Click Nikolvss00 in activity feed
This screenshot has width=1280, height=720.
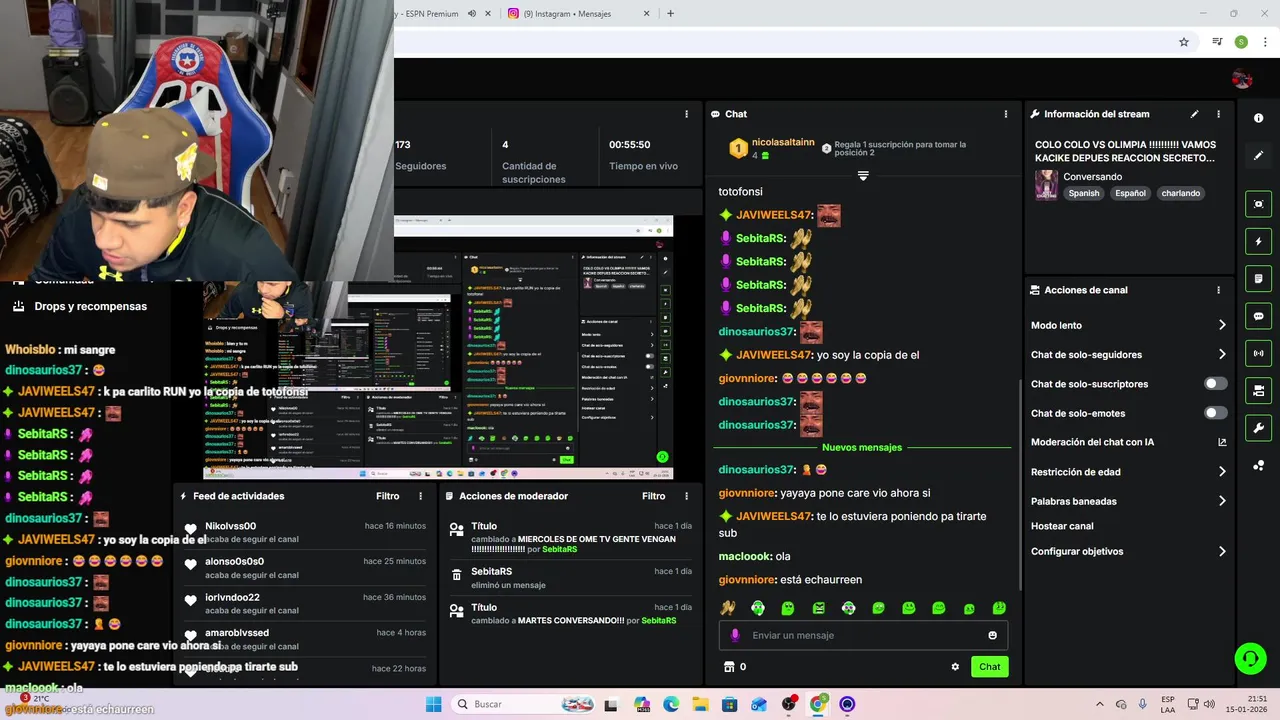coord(230,526)
